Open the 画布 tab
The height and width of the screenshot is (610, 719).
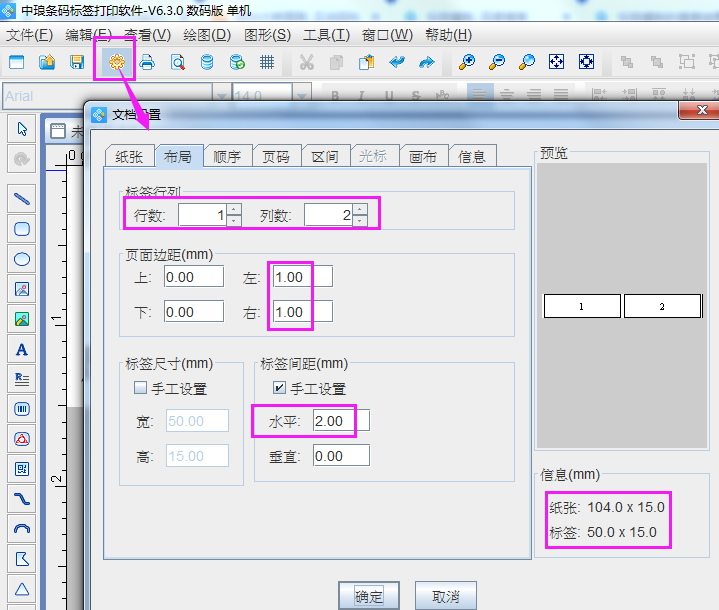[423, 156]
